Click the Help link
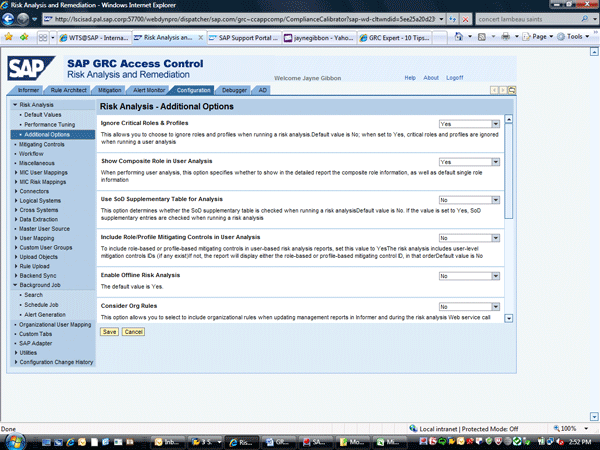This screenshot has width=600, height=450. coord(410,78)
